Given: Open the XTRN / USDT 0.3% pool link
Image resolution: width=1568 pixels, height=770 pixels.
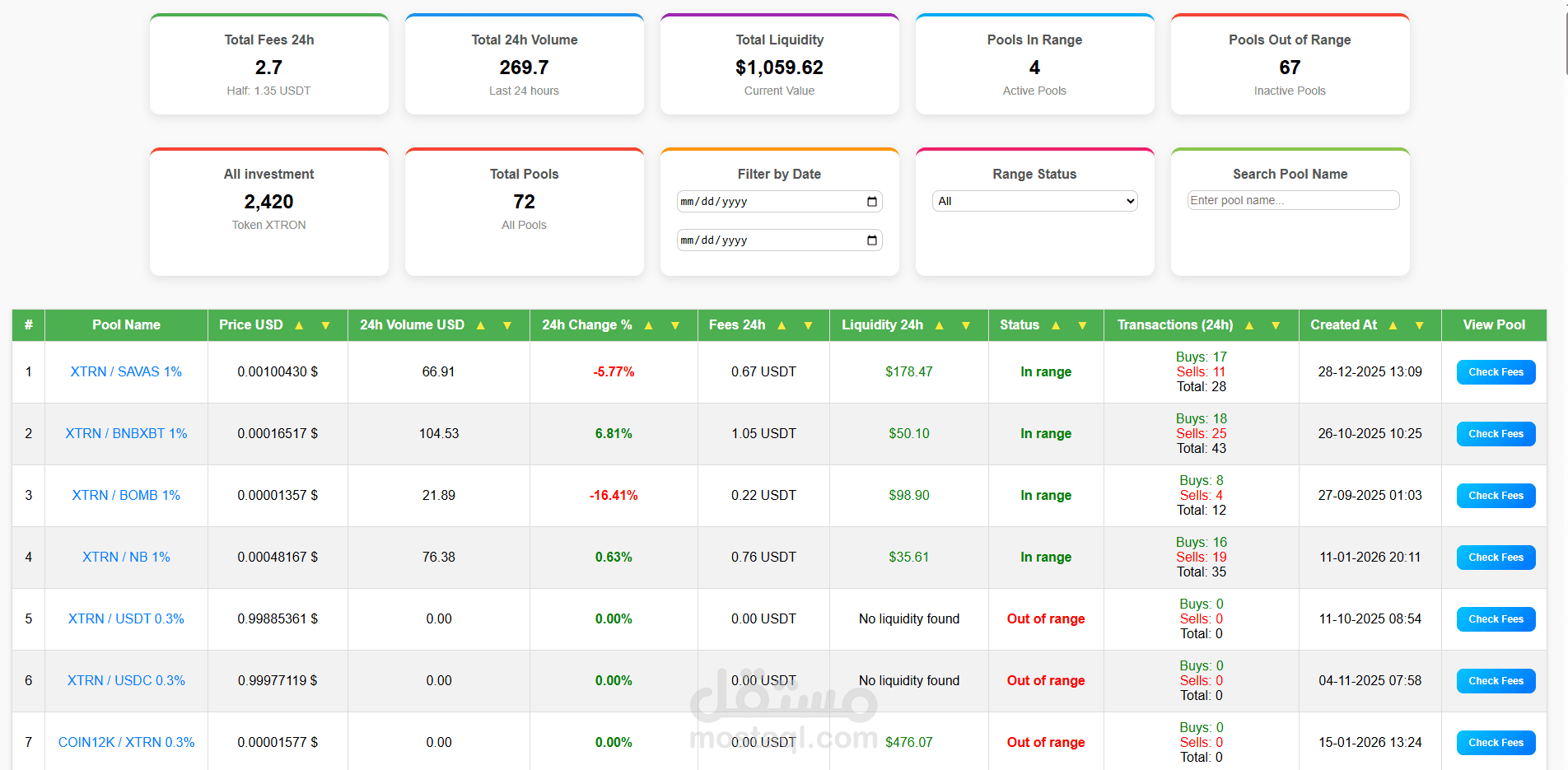Looking at the screenshot, I should (126, 618).
